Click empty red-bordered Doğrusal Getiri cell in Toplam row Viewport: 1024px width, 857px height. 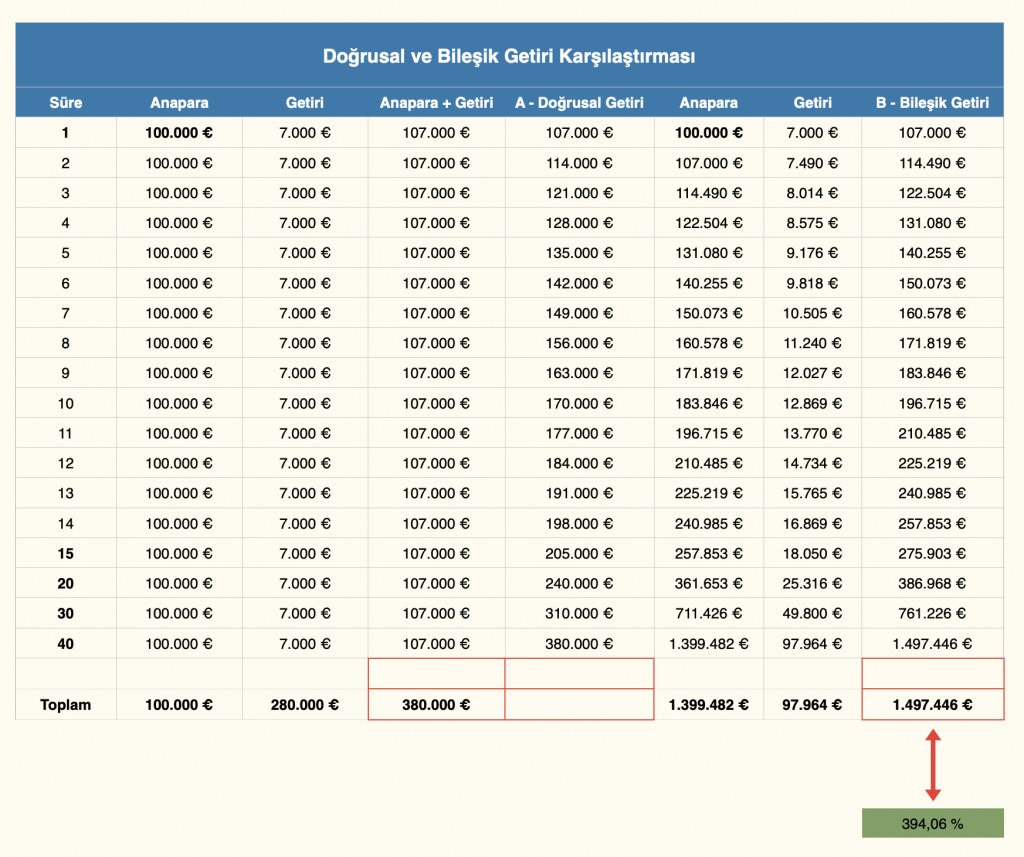579,705
